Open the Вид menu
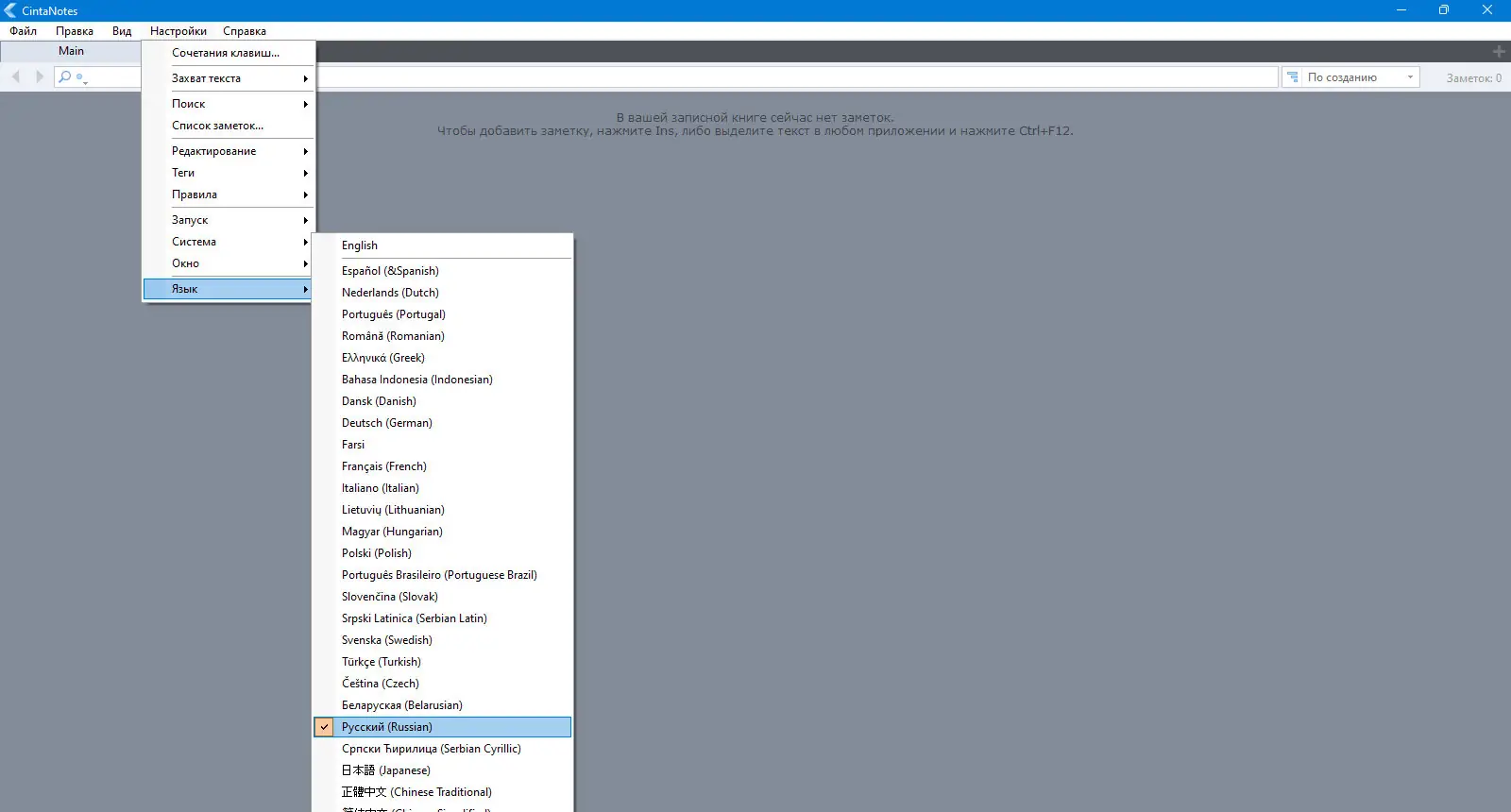The width and height of the screenshot is (1511, 812). [x=122, y=31]
